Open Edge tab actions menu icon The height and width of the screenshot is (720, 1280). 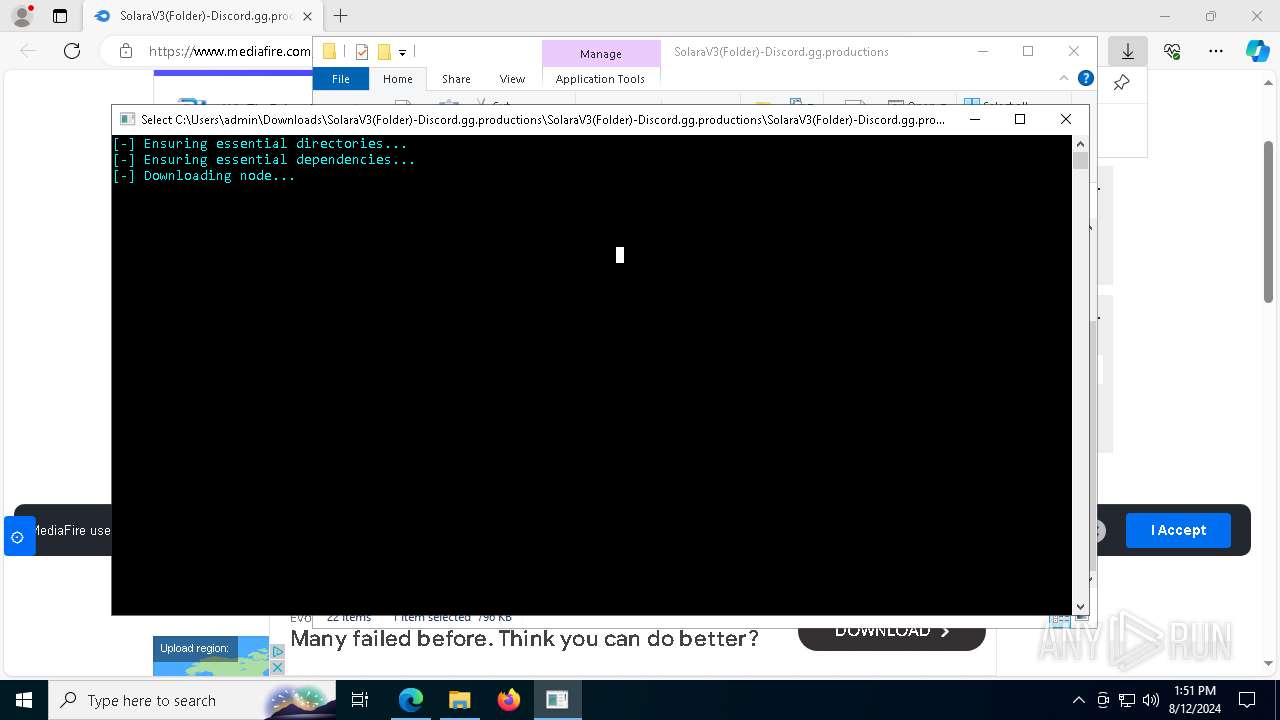tap(60, 16)
